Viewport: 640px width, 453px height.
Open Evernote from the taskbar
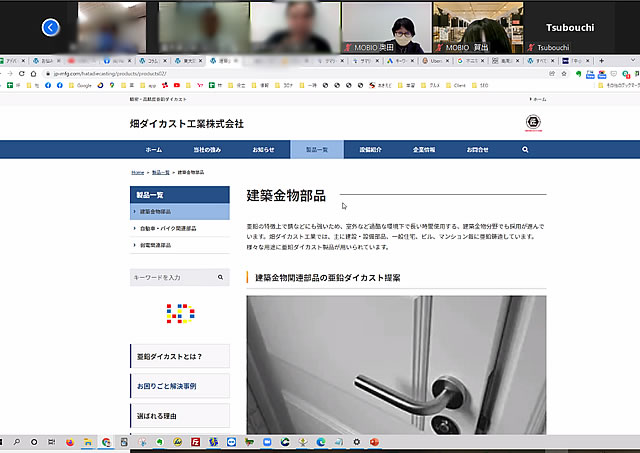(x=160, y=442)
